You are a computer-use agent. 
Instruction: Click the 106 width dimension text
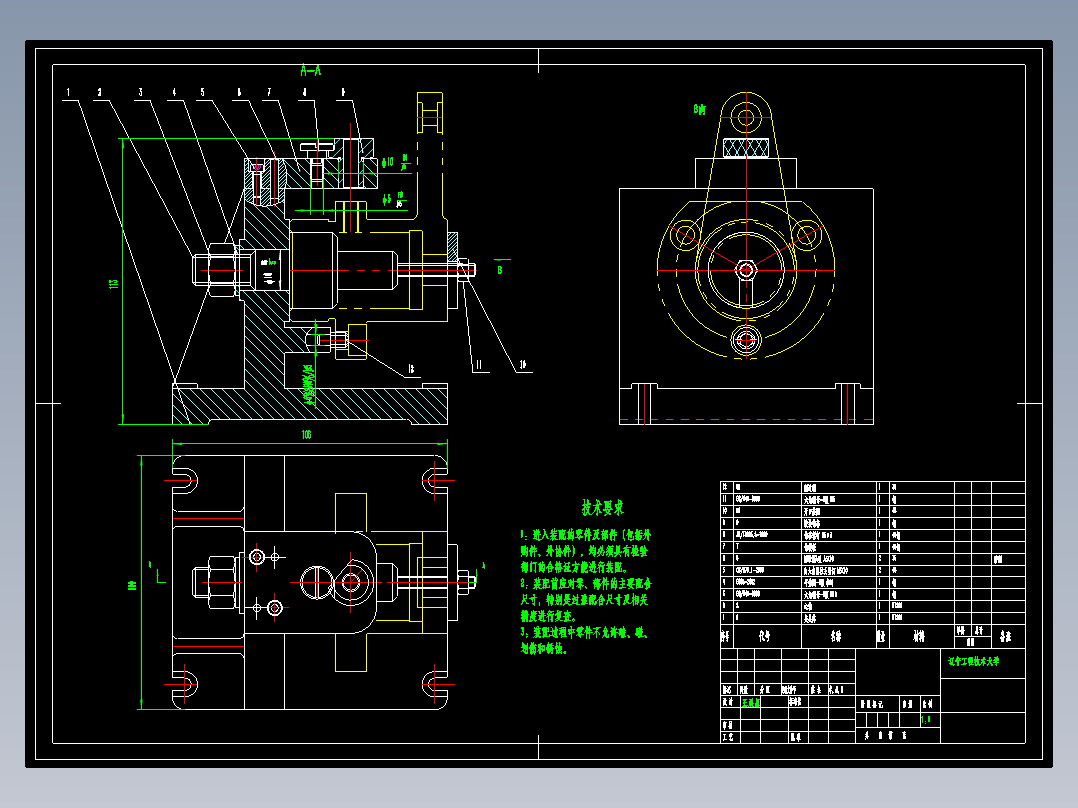307,435
